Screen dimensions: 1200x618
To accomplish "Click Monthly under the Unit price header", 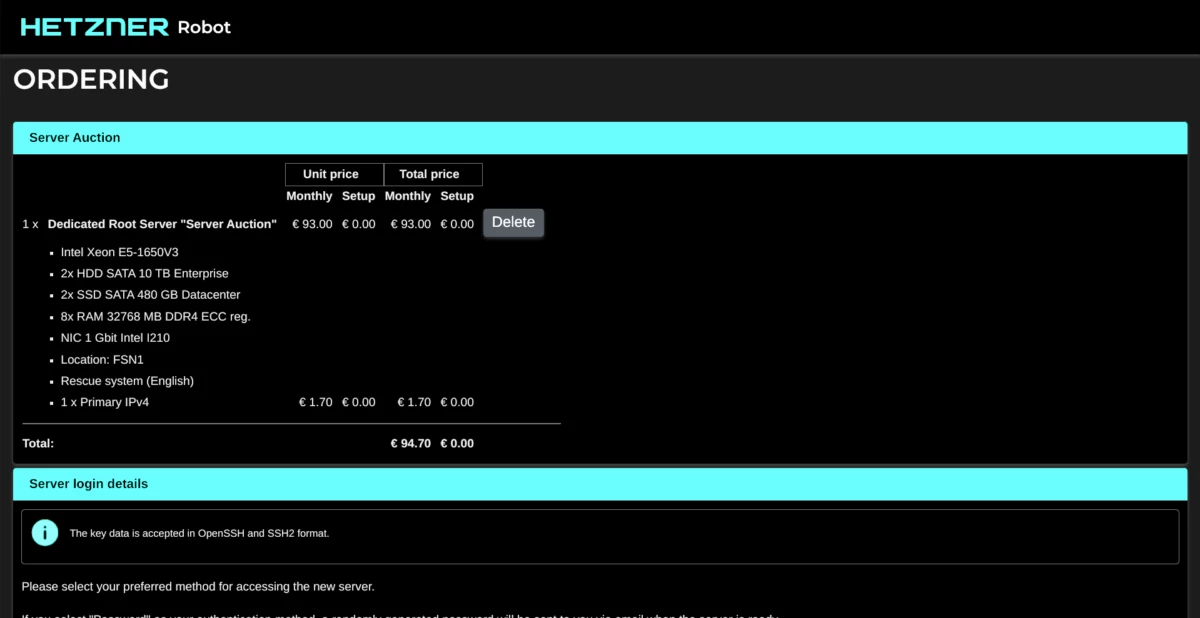I will tap(309, 196).
